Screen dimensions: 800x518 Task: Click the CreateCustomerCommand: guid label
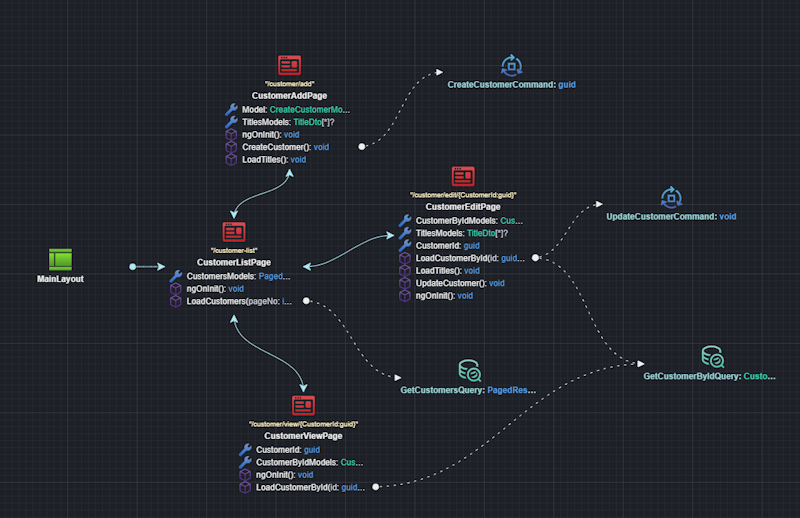coord(511,85)
